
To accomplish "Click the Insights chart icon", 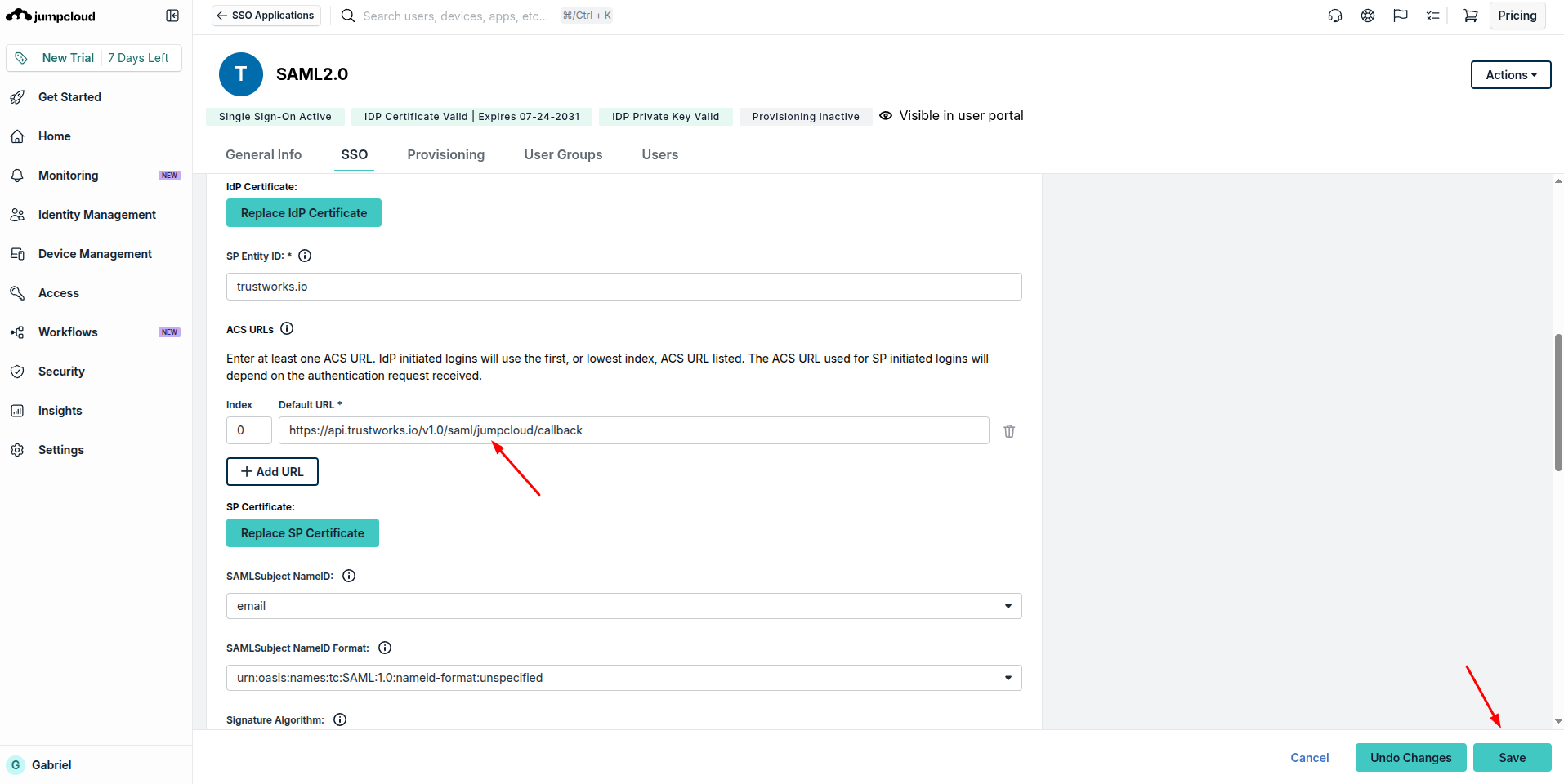I will 17,411.
